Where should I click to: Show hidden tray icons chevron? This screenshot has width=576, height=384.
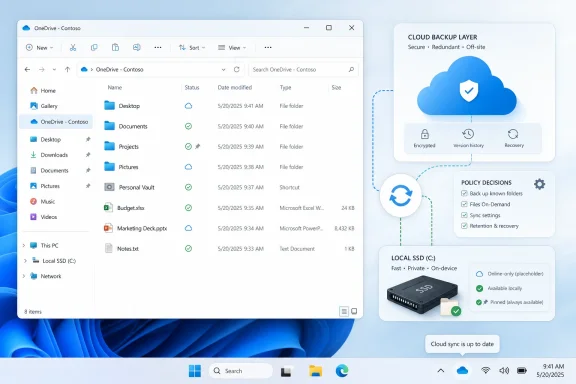[441, 371]
